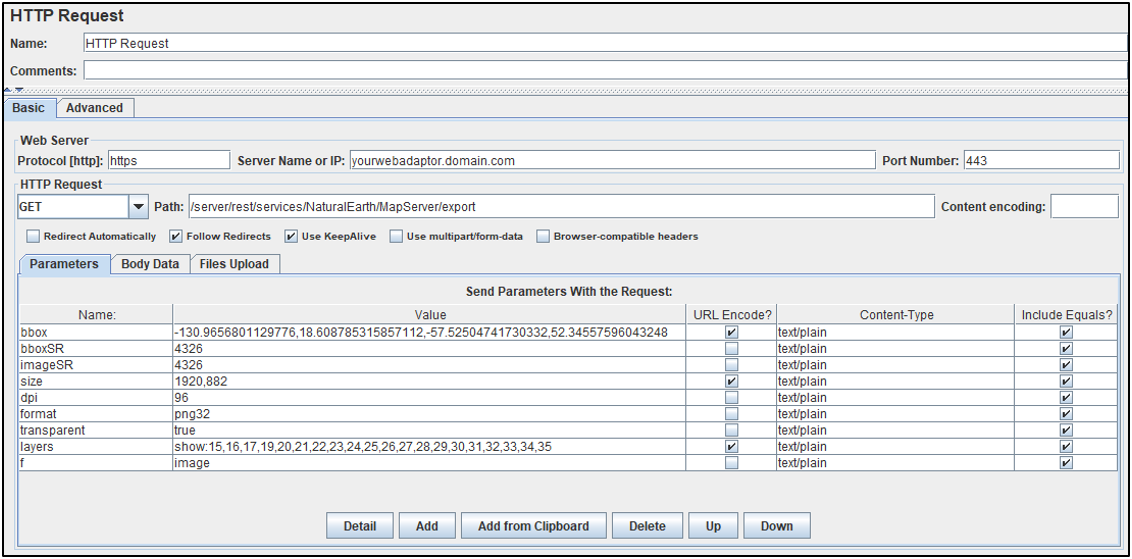This screenshot has height=559, width=1132.
Task: Click the Path input field
Action: (x=561, y=207)
